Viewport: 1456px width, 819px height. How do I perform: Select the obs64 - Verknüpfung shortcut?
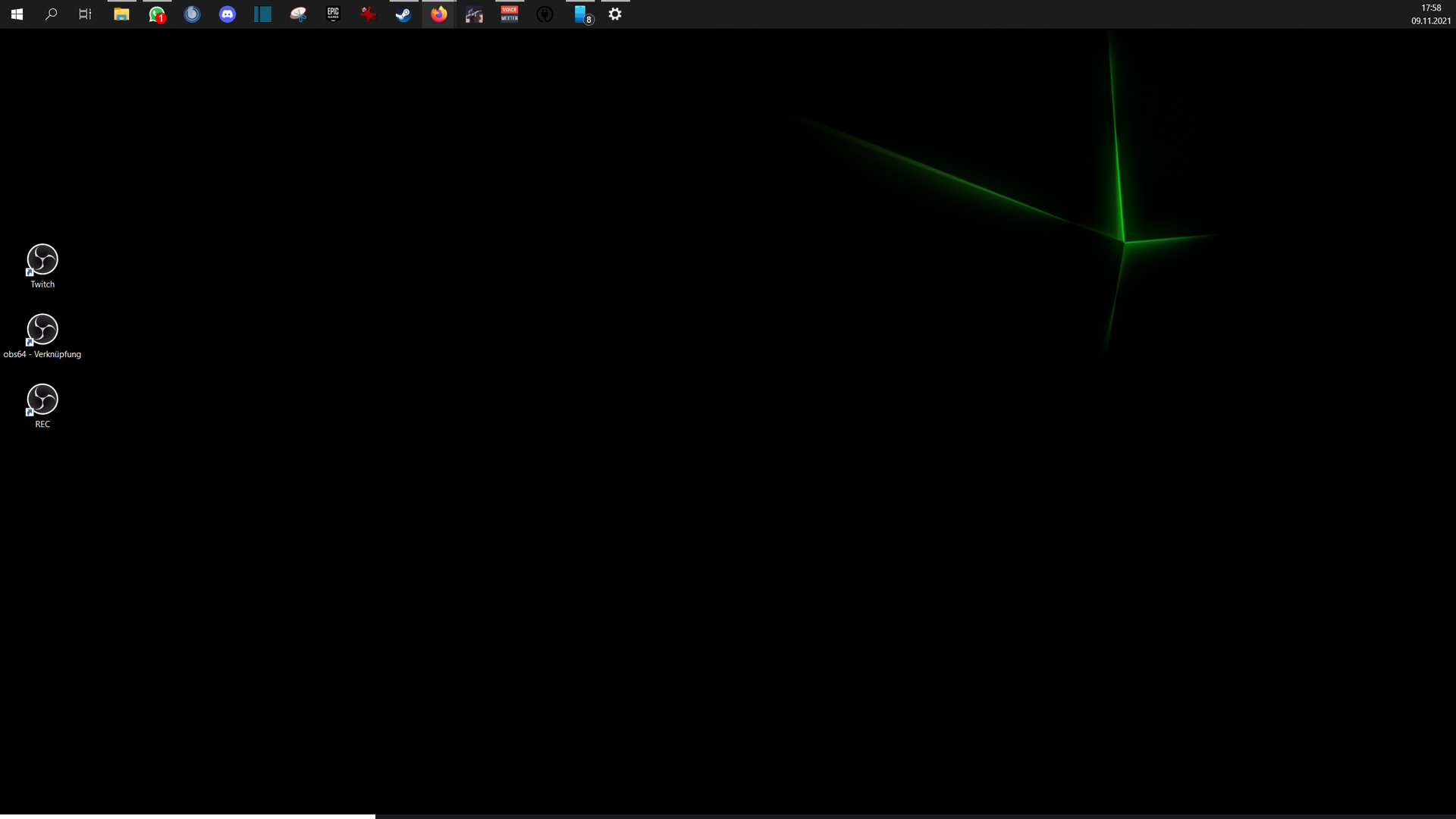42,330
